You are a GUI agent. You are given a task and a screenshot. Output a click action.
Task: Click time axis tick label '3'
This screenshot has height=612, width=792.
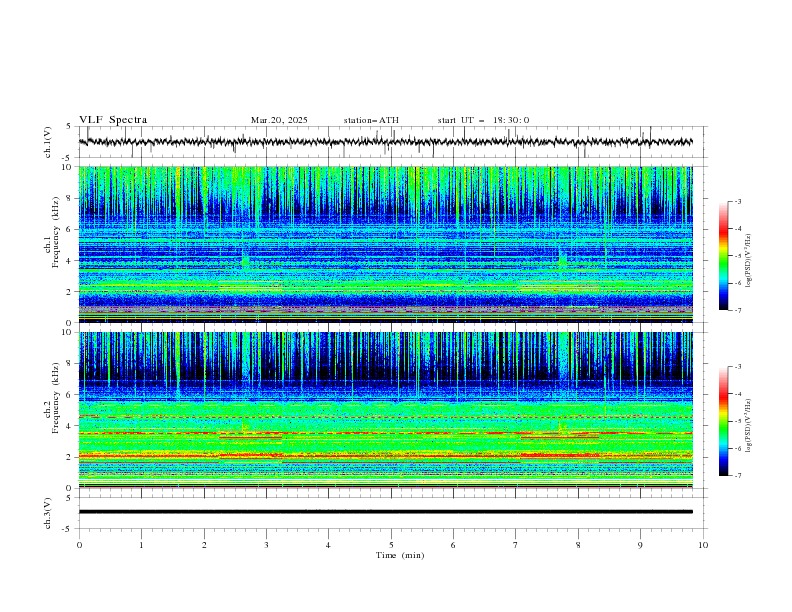click(x=266, y=545)
